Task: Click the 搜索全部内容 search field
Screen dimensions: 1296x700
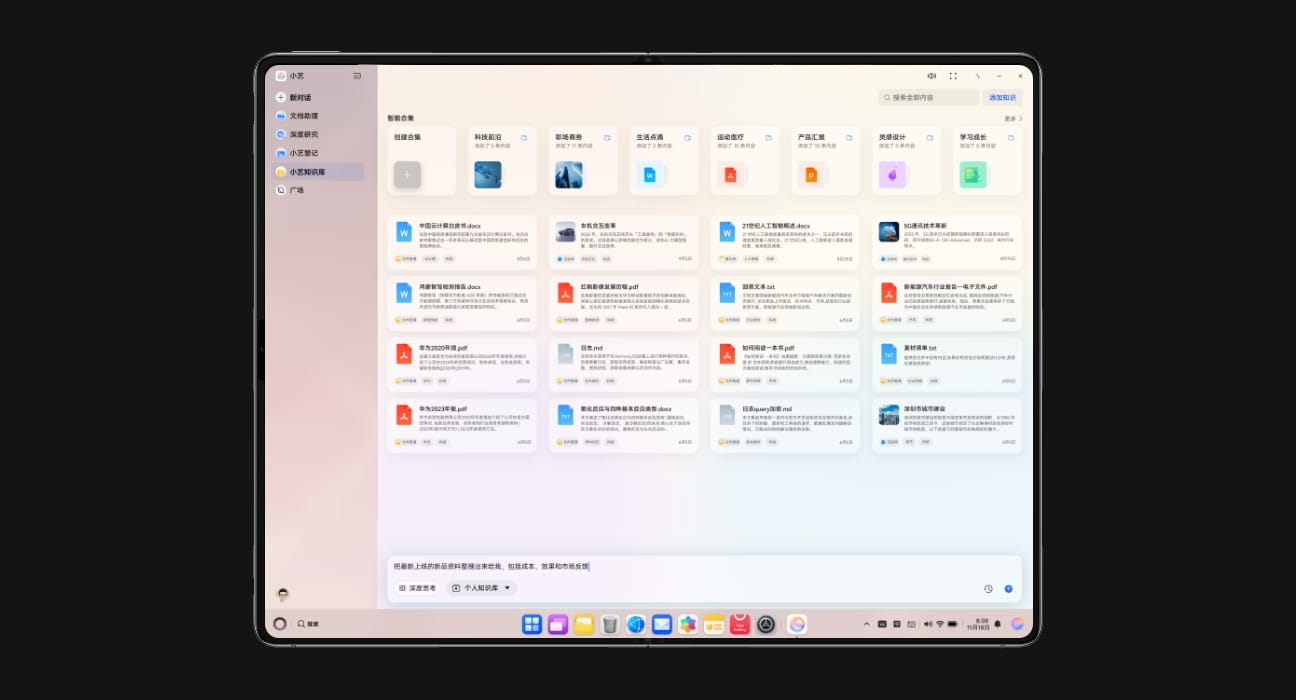Action: tap(928, 98)
